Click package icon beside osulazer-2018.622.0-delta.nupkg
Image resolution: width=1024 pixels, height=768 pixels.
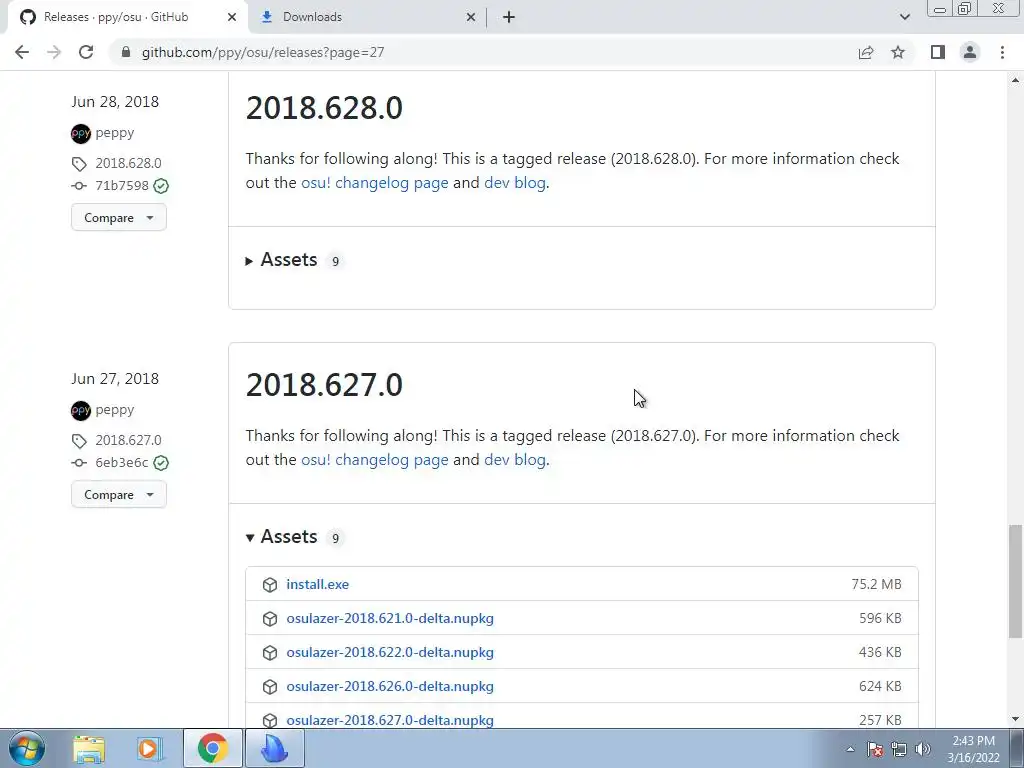coord(270,652)
